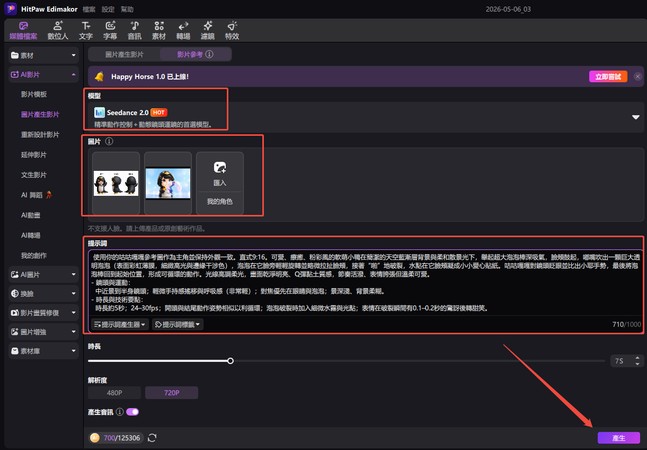Click into the 提示詞 prompt text area

tap(366, 283)
